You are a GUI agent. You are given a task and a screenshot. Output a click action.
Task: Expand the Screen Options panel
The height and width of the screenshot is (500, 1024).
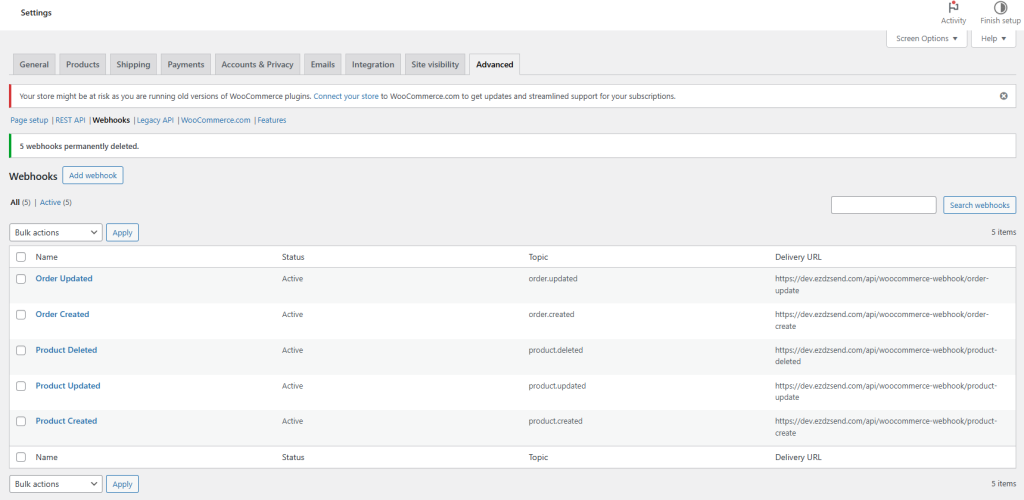point(927,38)
